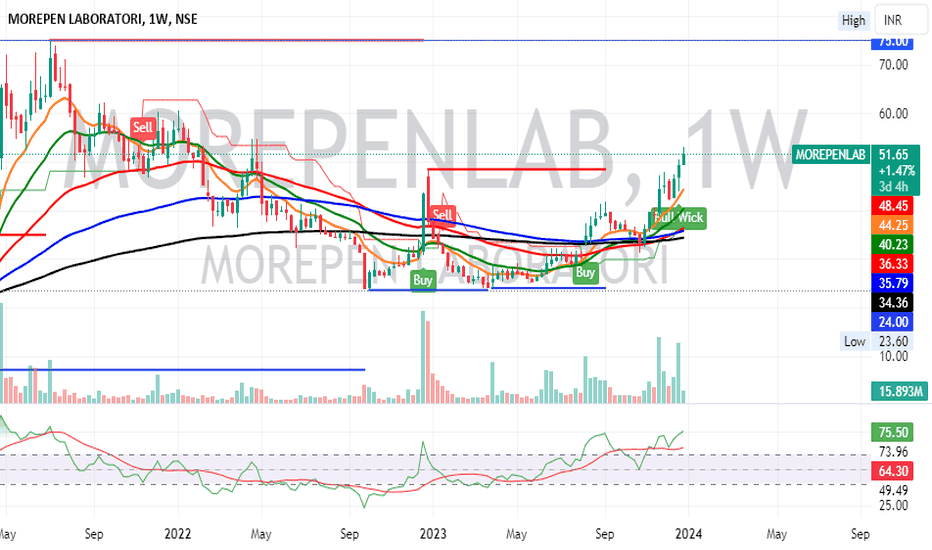Click the blue 24.00 support level label
Image resolution: width=932 pixels, height=550 pixels.
coord(893,322)
